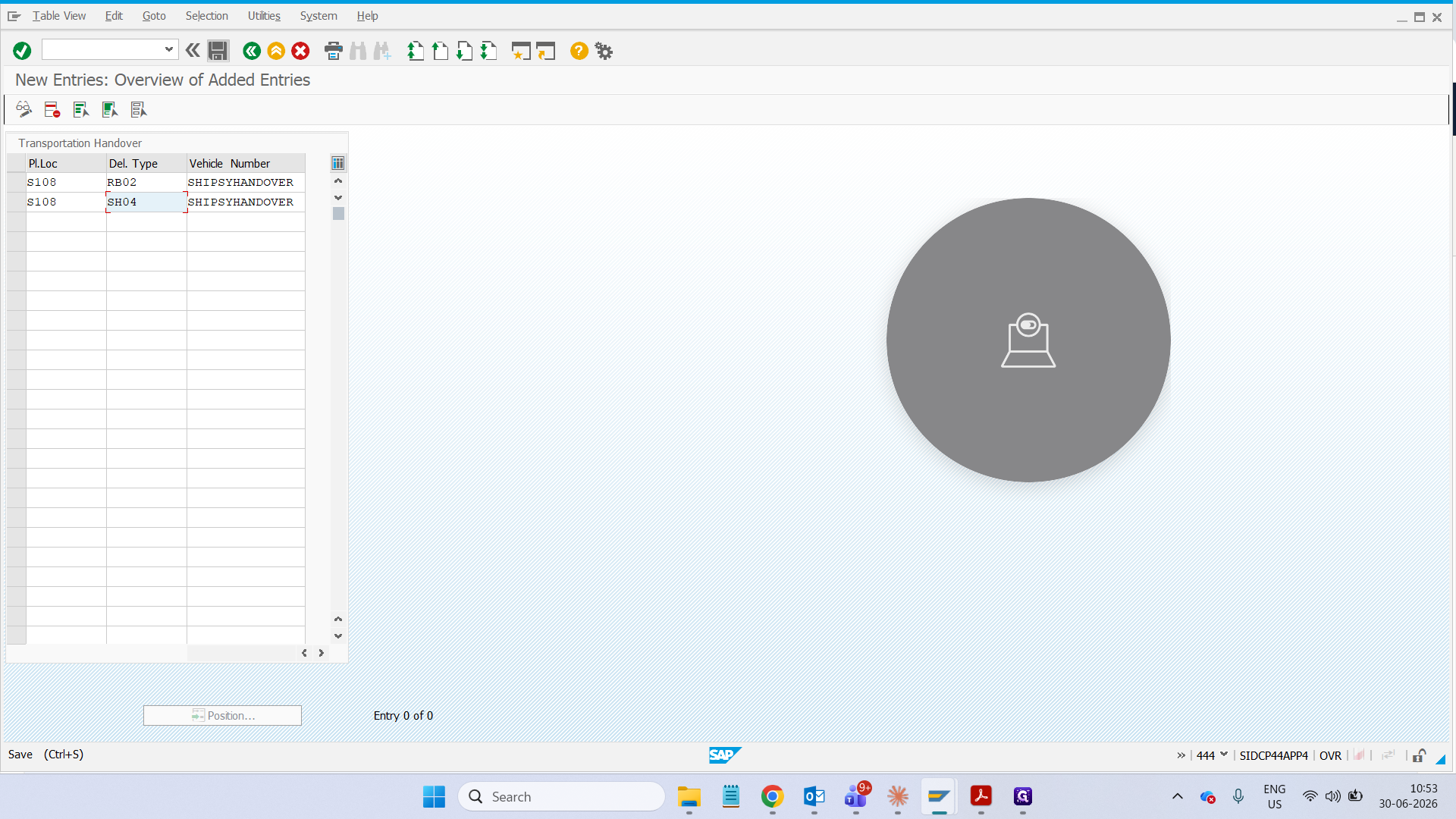This screenshot has height=819, width=1456.
Task: Click the green Back arrow icon
Action: [252, 51]
